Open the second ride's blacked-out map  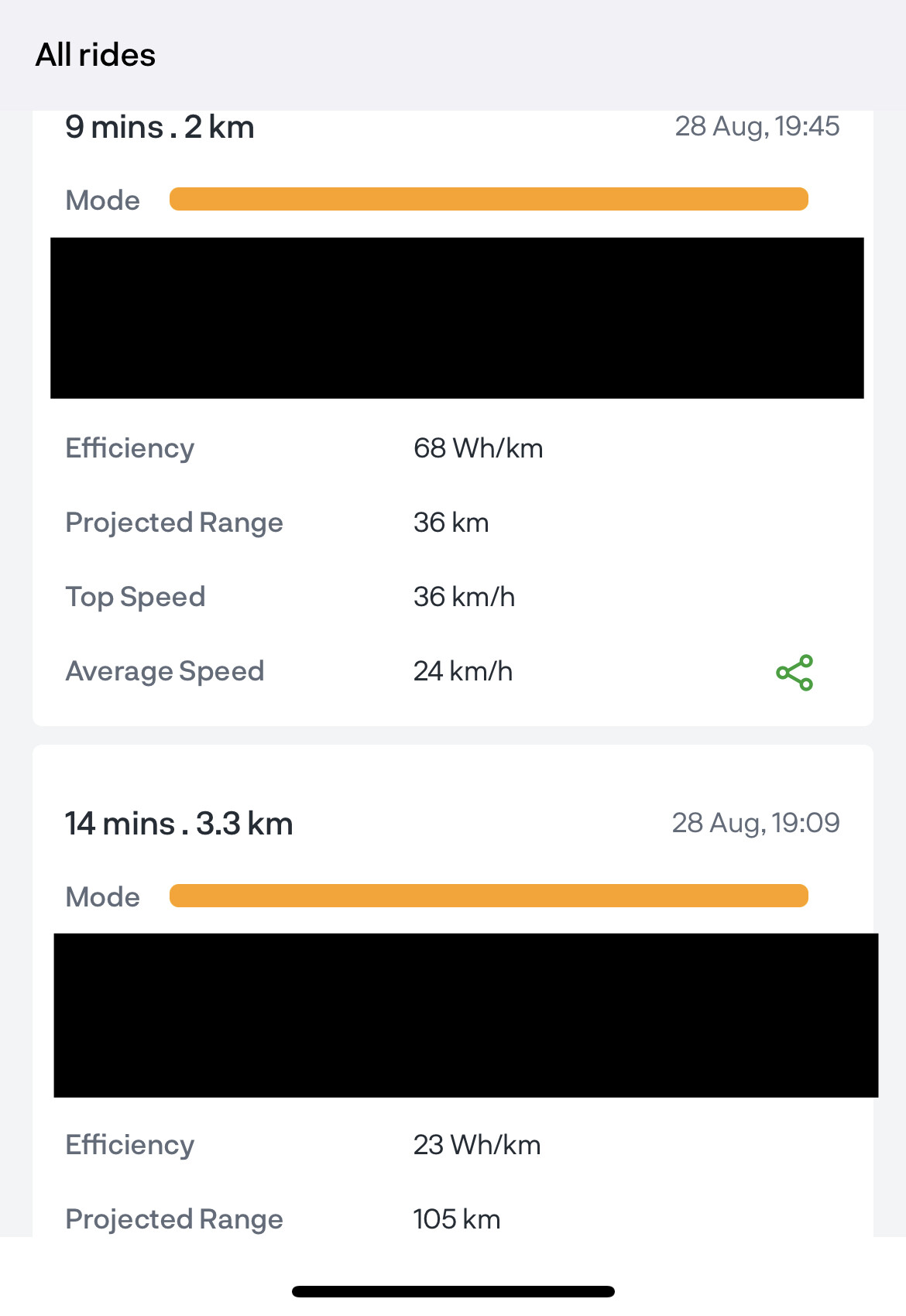click(466, 1016)
